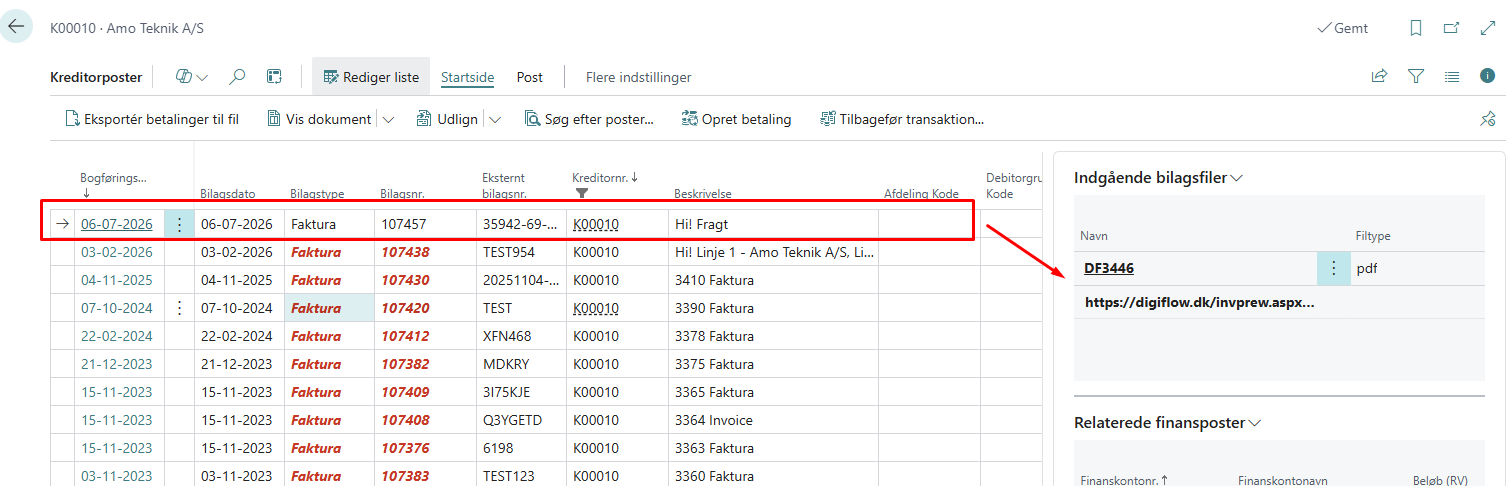This screenshot has height=486, width=1511.
Task: Click Søg efter poster action
Action: [x=589, y=119]
